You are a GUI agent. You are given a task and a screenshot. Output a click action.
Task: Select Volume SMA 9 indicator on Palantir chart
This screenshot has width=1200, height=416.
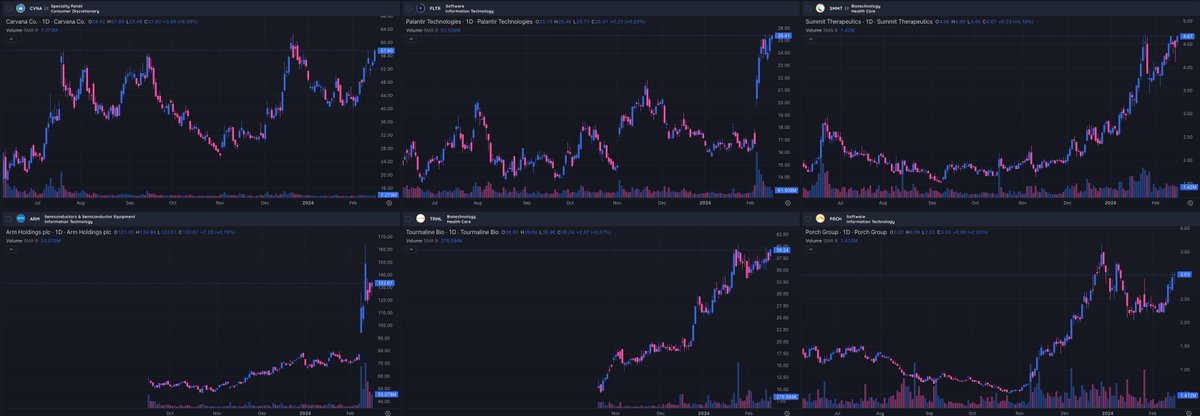tap(424, 30)
